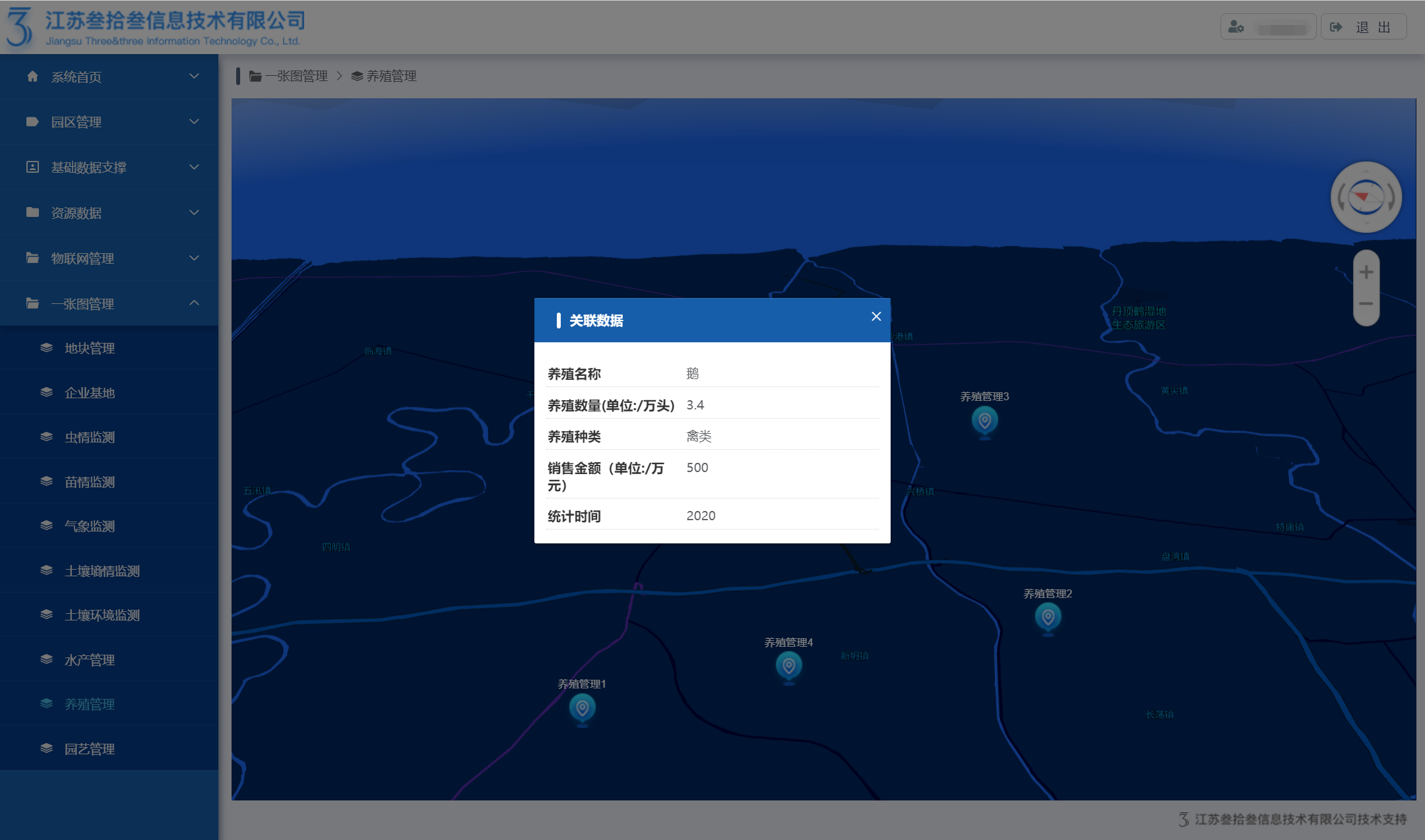Open the 地块管理 submenu item
The width and height of the screenshot is (1425, 840).
(x=90, y=348)
